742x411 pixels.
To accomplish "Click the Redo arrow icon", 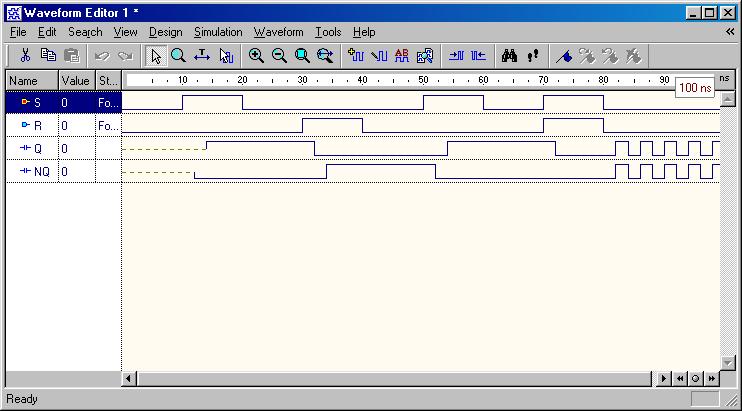I will [125, 56].
